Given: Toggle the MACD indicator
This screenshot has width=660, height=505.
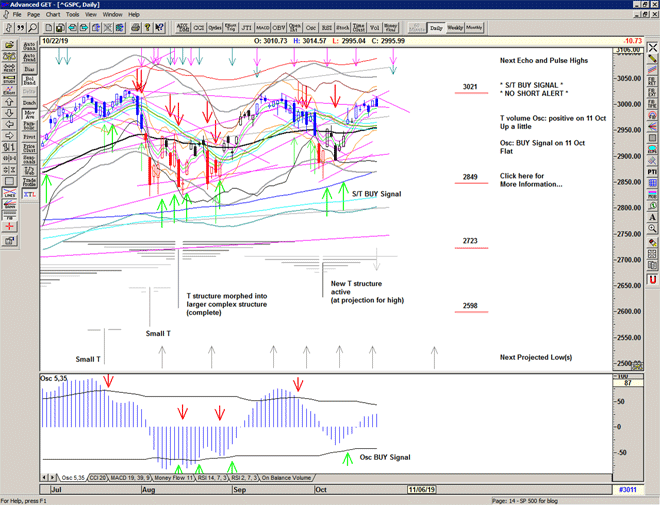Looking at the screenshot, I should [x=263, y=28].
